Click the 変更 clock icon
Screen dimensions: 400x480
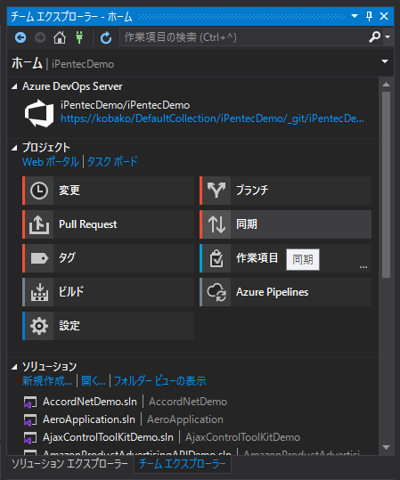pos(39,191)
